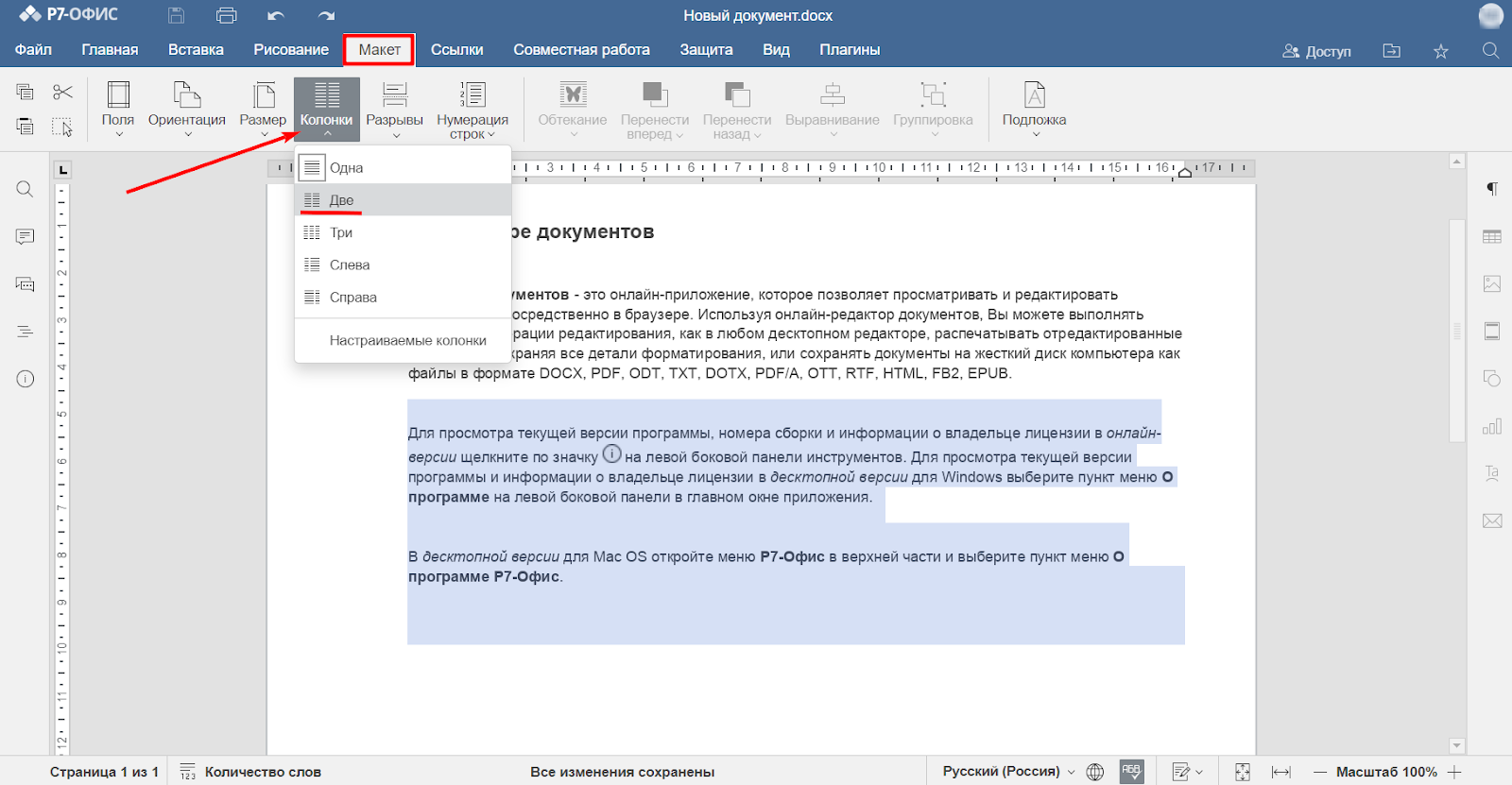
Task: Open the Ориентация dropdown
Action: click(187, 110)
